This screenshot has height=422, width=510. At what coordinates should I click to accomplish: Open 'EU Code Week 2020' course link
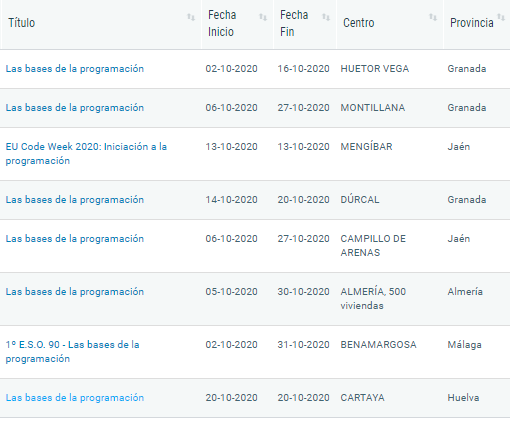tap(86, 154)
